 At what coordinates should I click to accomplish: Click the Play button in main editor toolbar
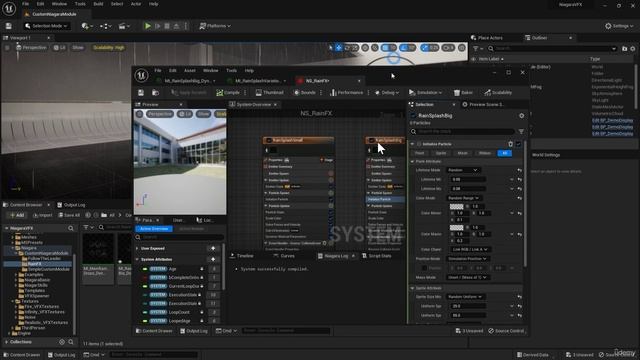[148, 26]
